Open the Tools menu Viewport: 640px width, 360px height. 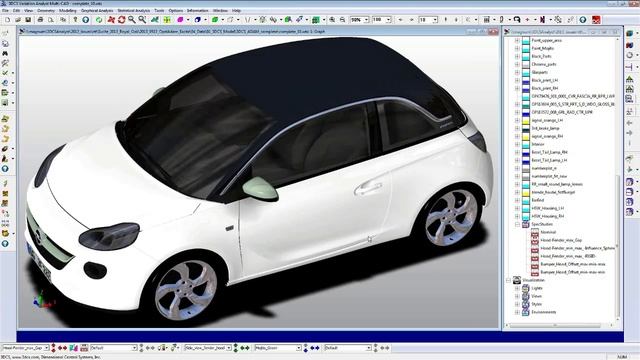click(x=159, y=11)
